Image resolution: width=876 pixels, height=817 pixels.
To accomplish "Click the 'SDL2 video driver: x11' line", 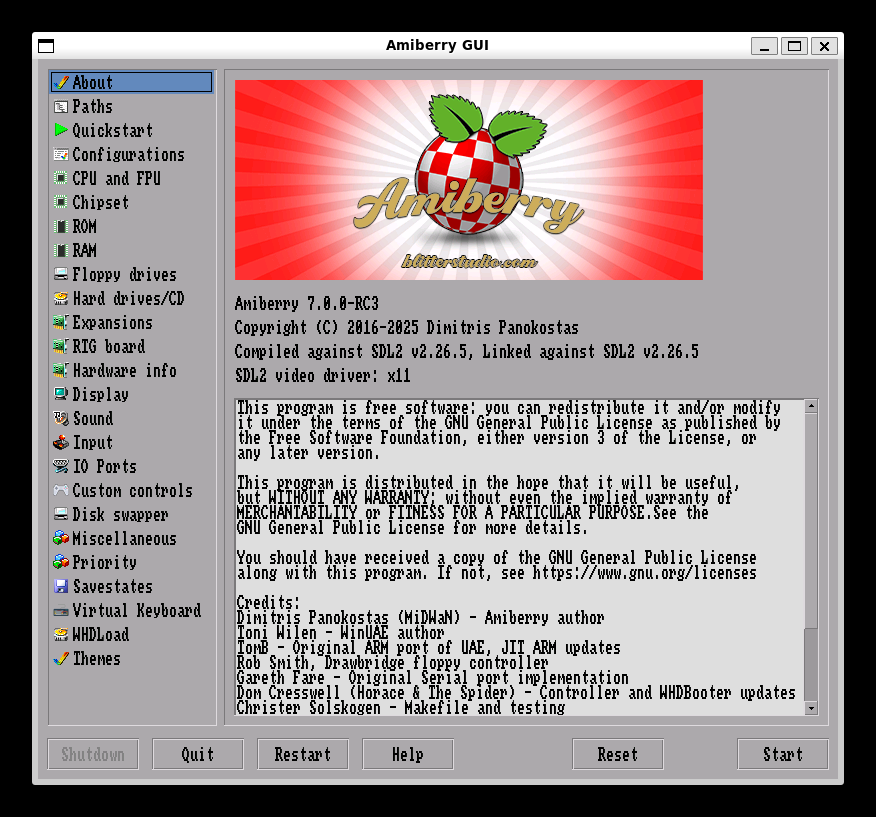I will coord(322,376).
